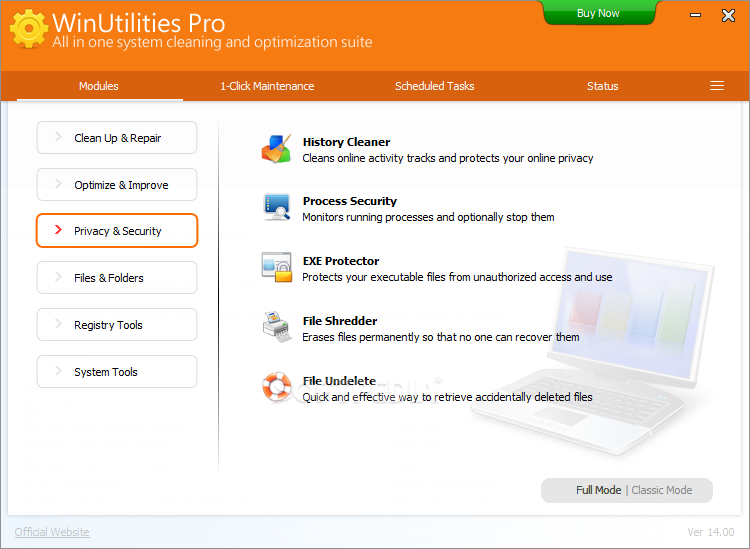
Task: Open the EXE Protector title
Action: coord(341,261)
